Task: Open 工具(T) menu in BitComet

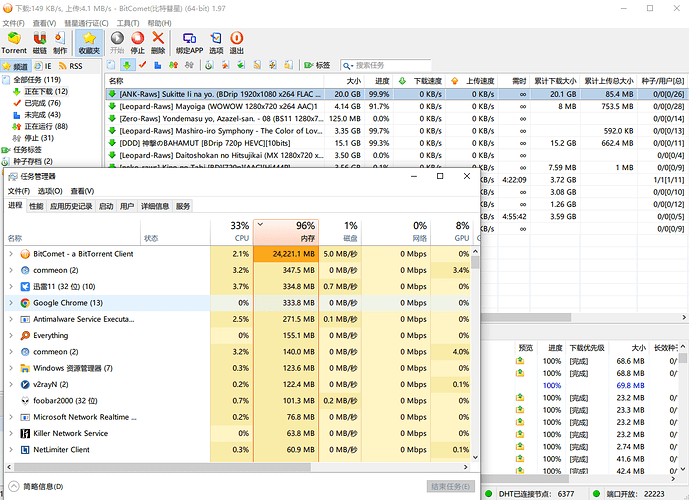Action: point(128,23)
